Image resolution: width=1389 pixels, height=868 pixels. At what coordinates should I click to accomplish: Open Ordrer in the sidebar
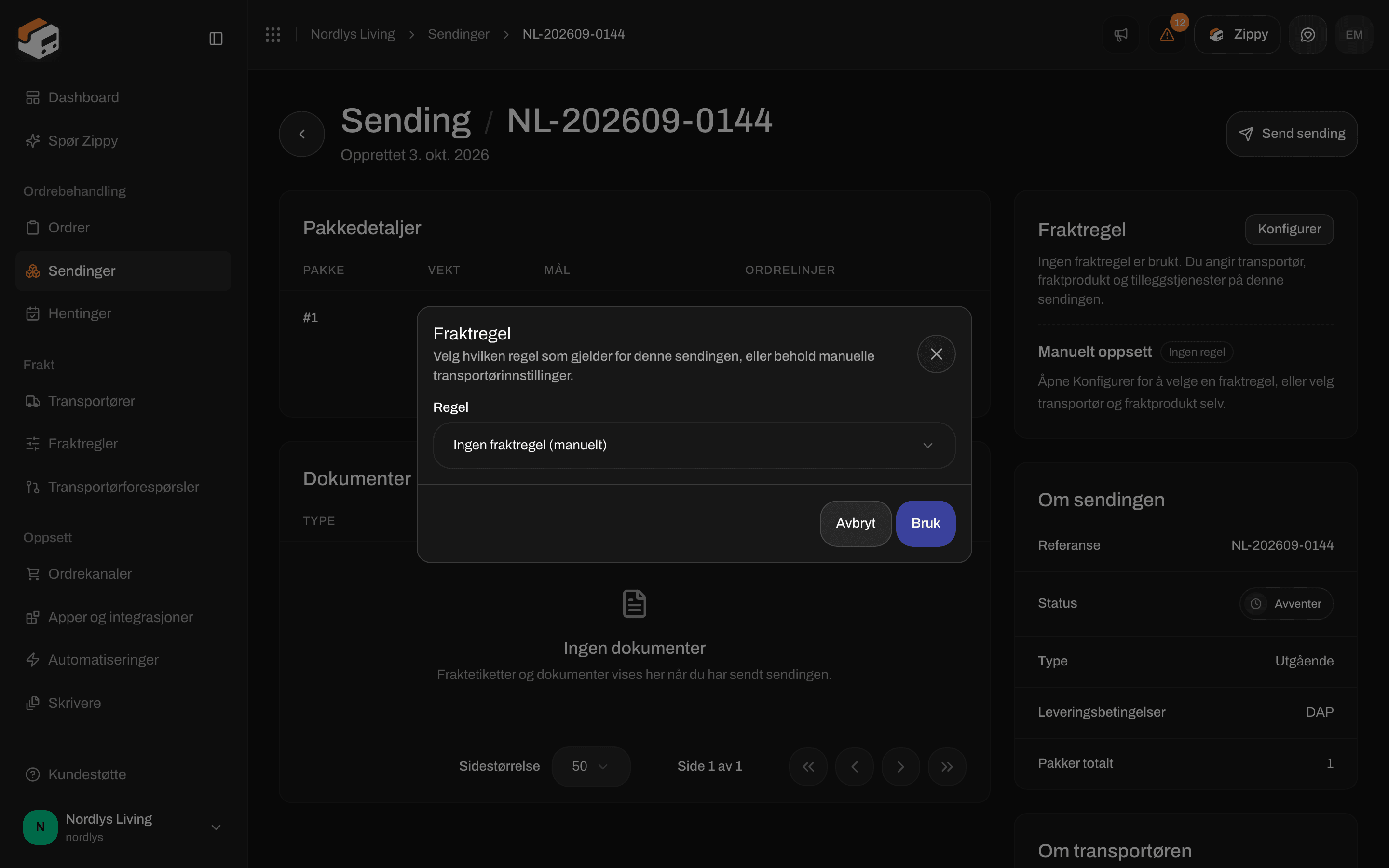pos(123,227)
